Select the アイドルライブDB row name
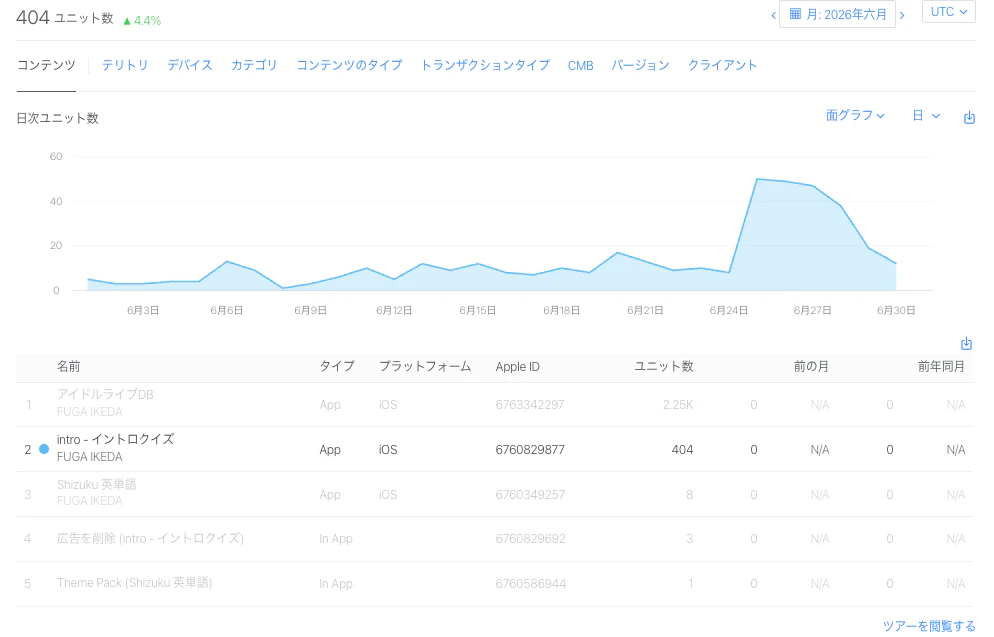The width and height of the screenshot is (994, 637). coord(105,394)
